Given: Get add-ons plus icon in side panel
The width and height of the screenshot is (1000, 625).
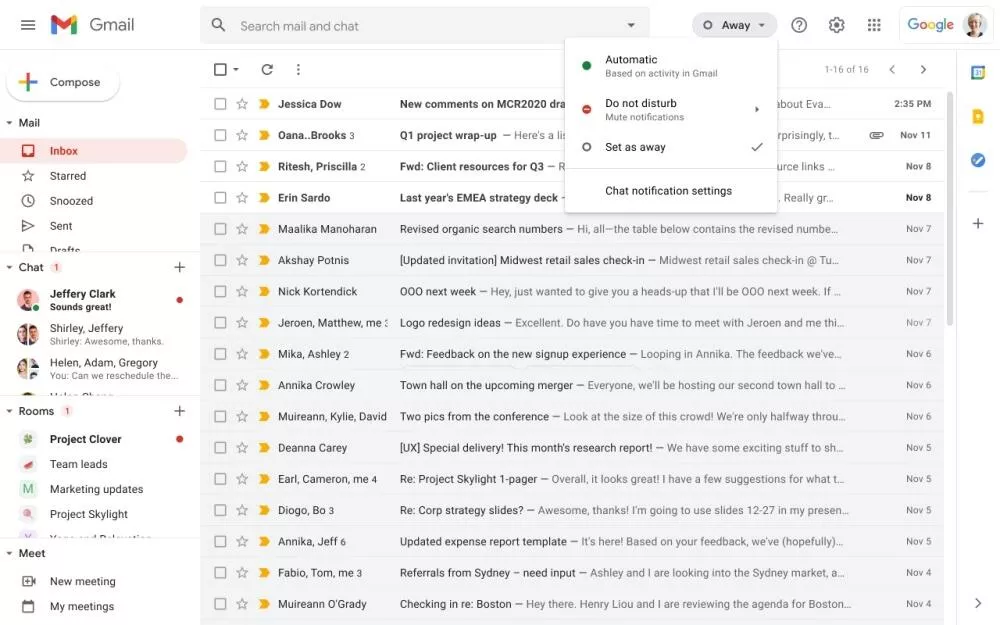Looking at the screenshot, I should pos(978,223).
